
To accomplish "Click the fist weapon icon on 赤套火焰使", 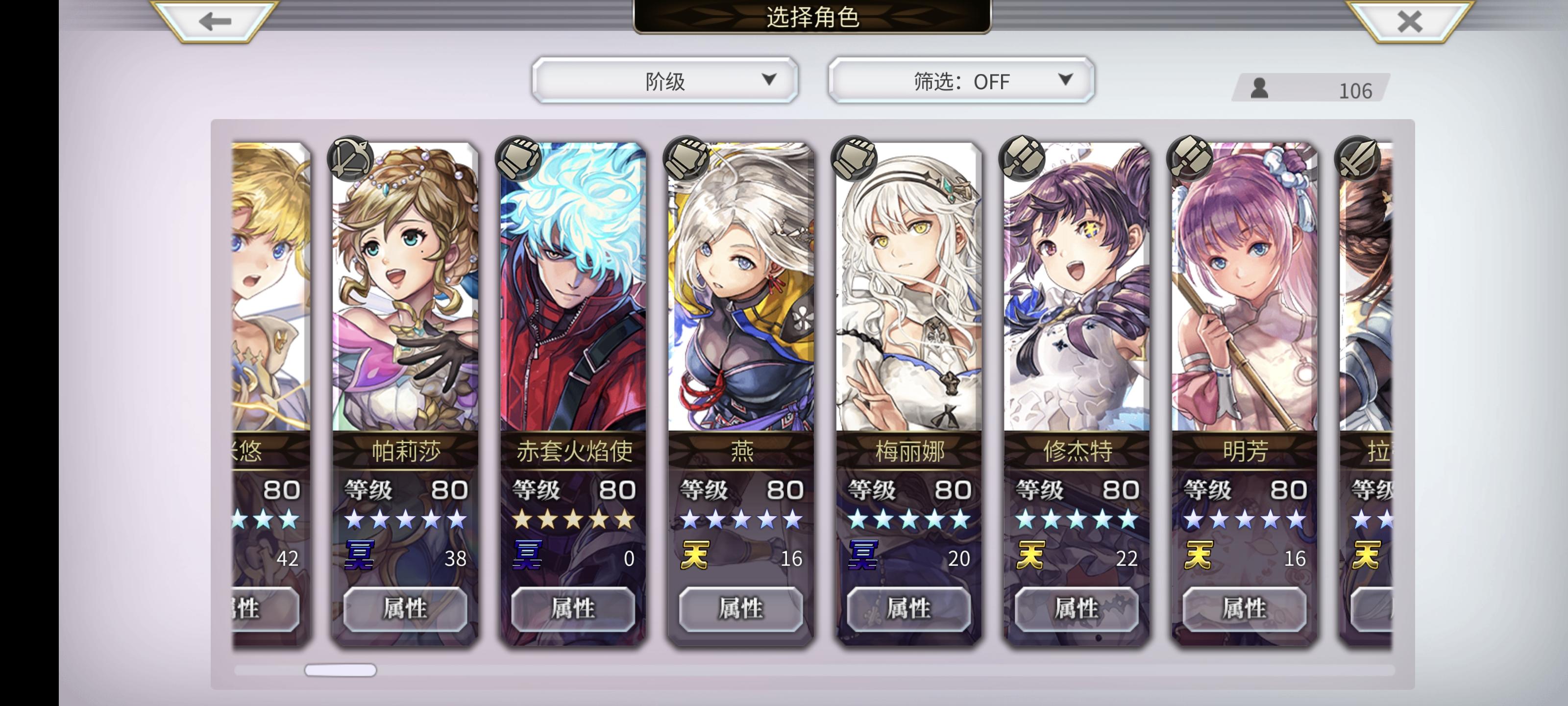I will click(518, 158).
